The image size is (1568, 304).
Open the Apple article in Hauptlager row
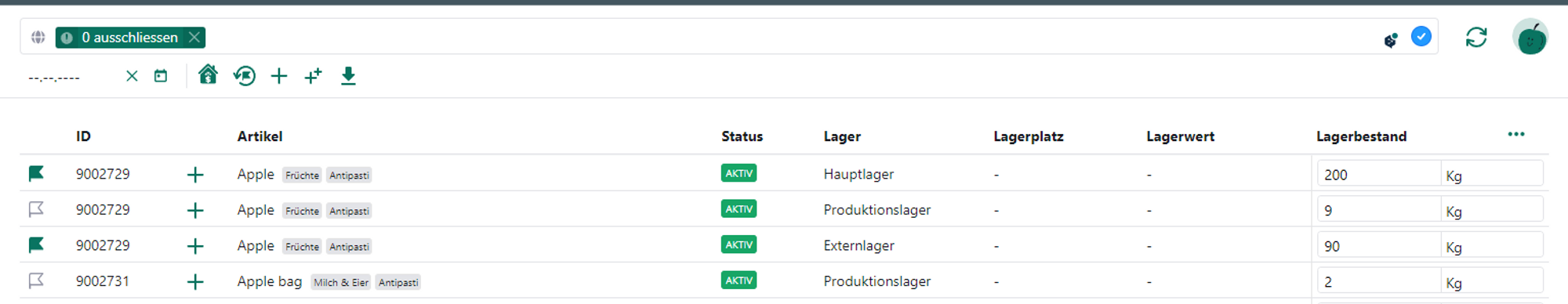(x=256, y=174)
